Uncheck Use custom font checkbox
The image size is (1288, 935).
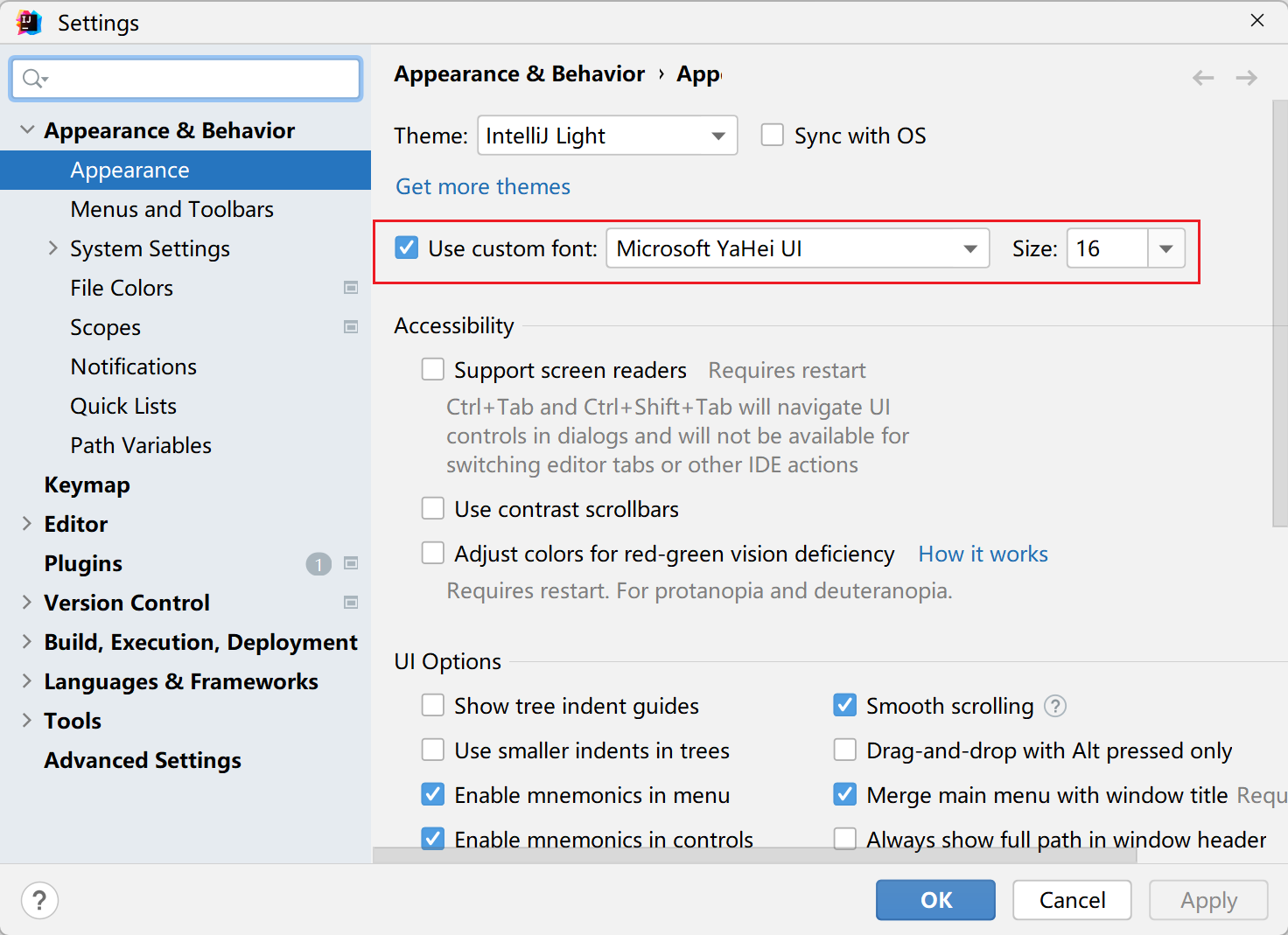[x=407, y=248]
